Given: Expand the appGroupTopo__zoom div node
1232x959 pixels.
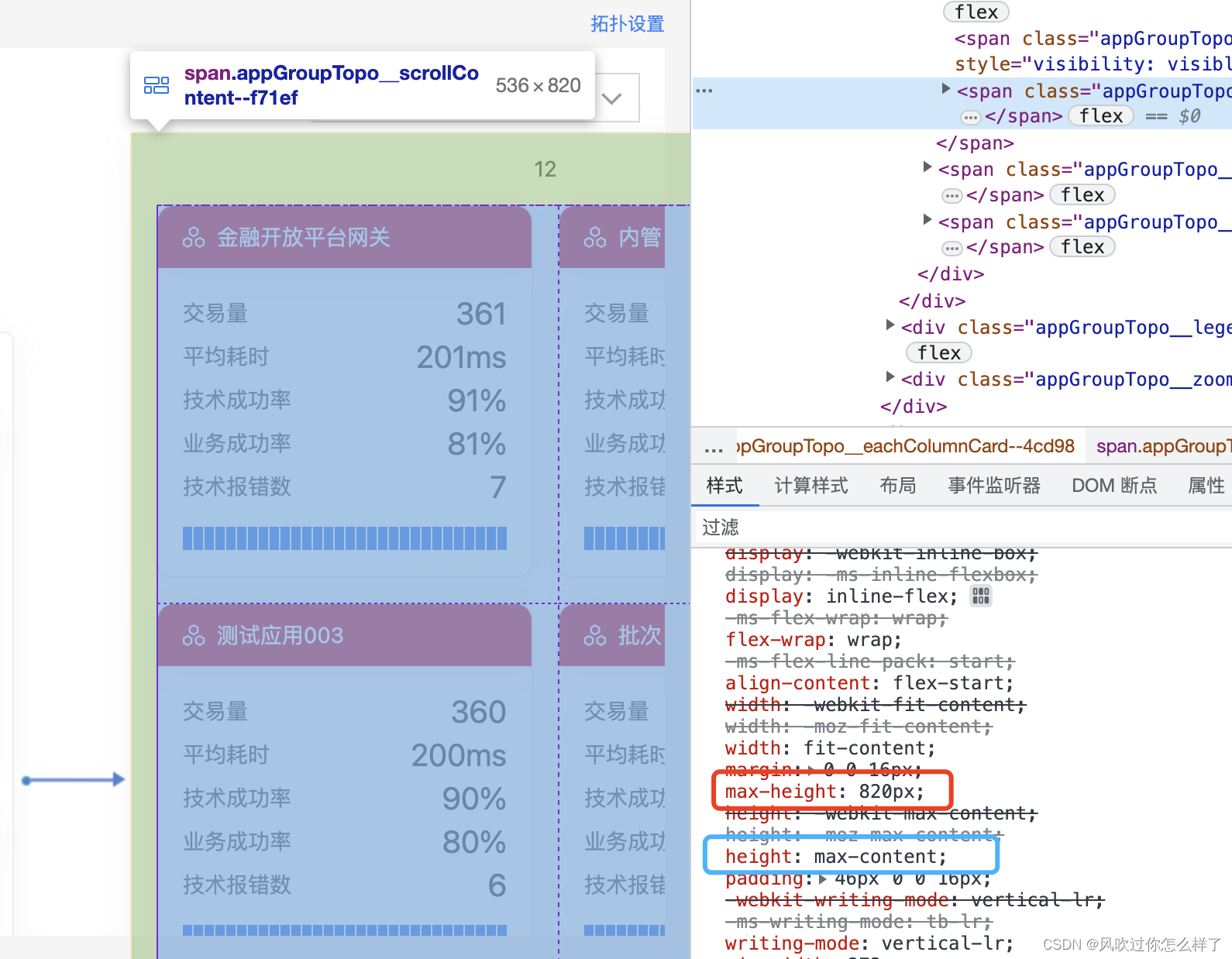Looking at the screenshot, I should tap(890, 377).
